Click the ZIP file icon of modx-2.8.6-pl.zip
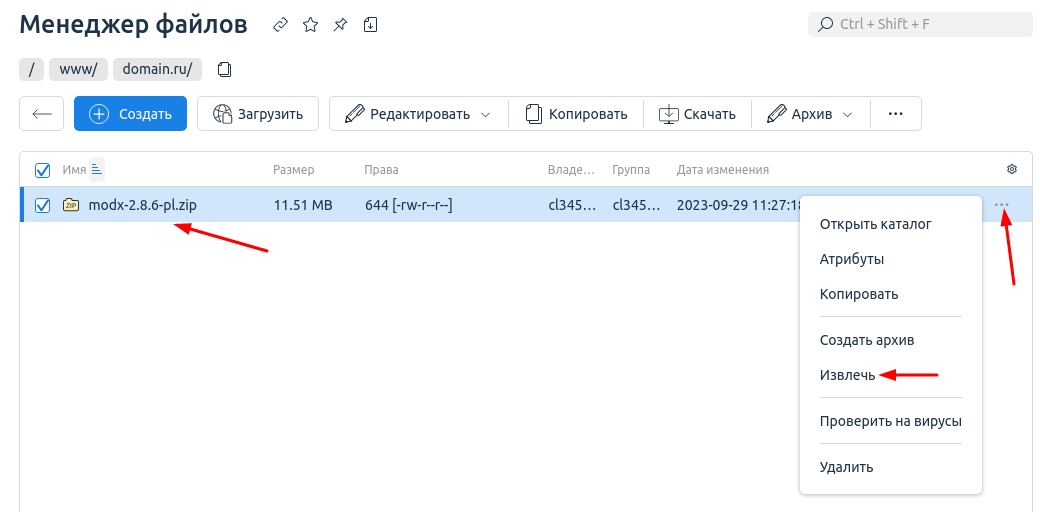This screenshot has width=1040, height=512. (70, 205)
